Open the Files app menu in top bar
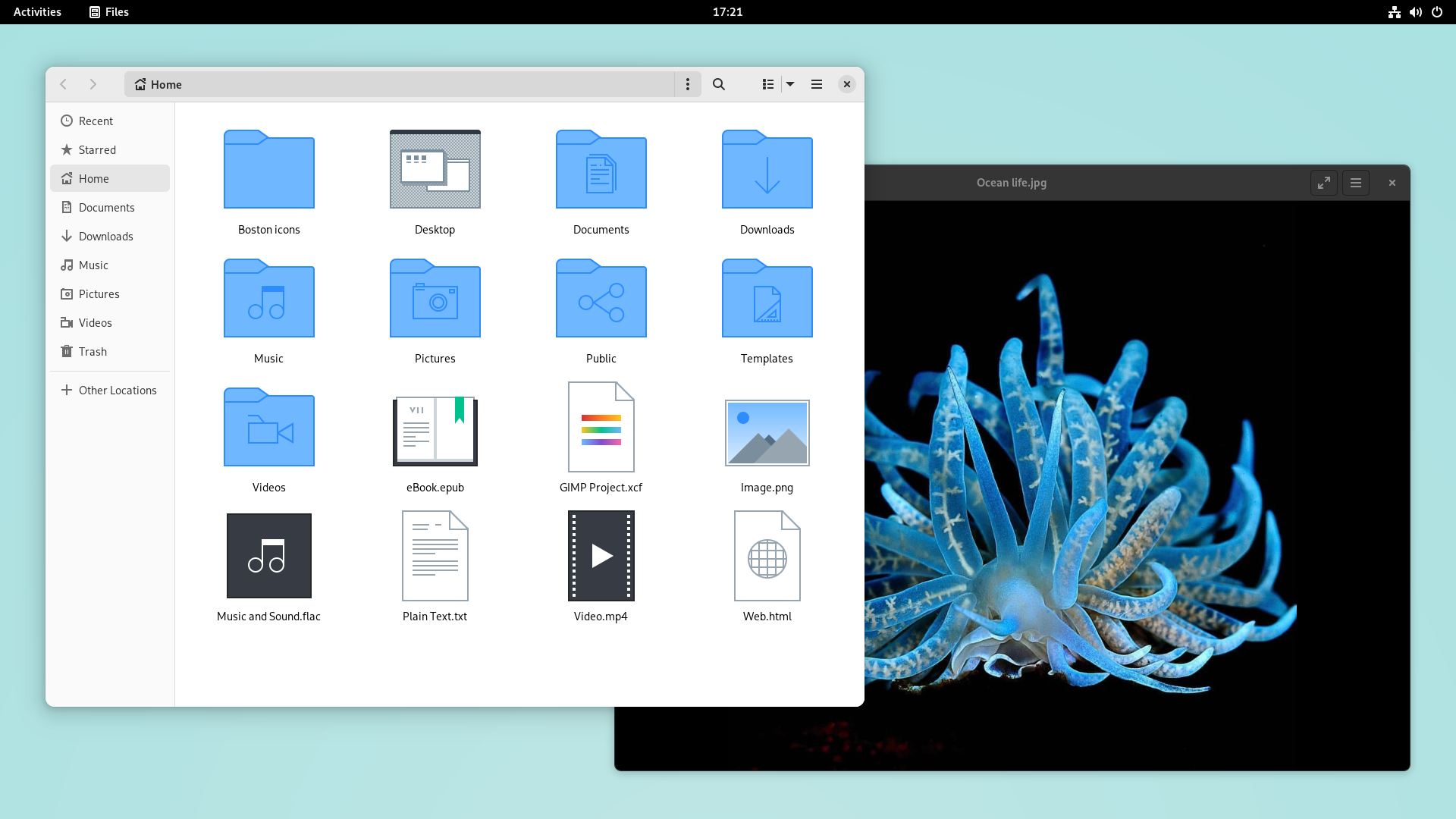The height and width of the screenshot is (819, 1456). pyautogui.click(x=109, y=12)
